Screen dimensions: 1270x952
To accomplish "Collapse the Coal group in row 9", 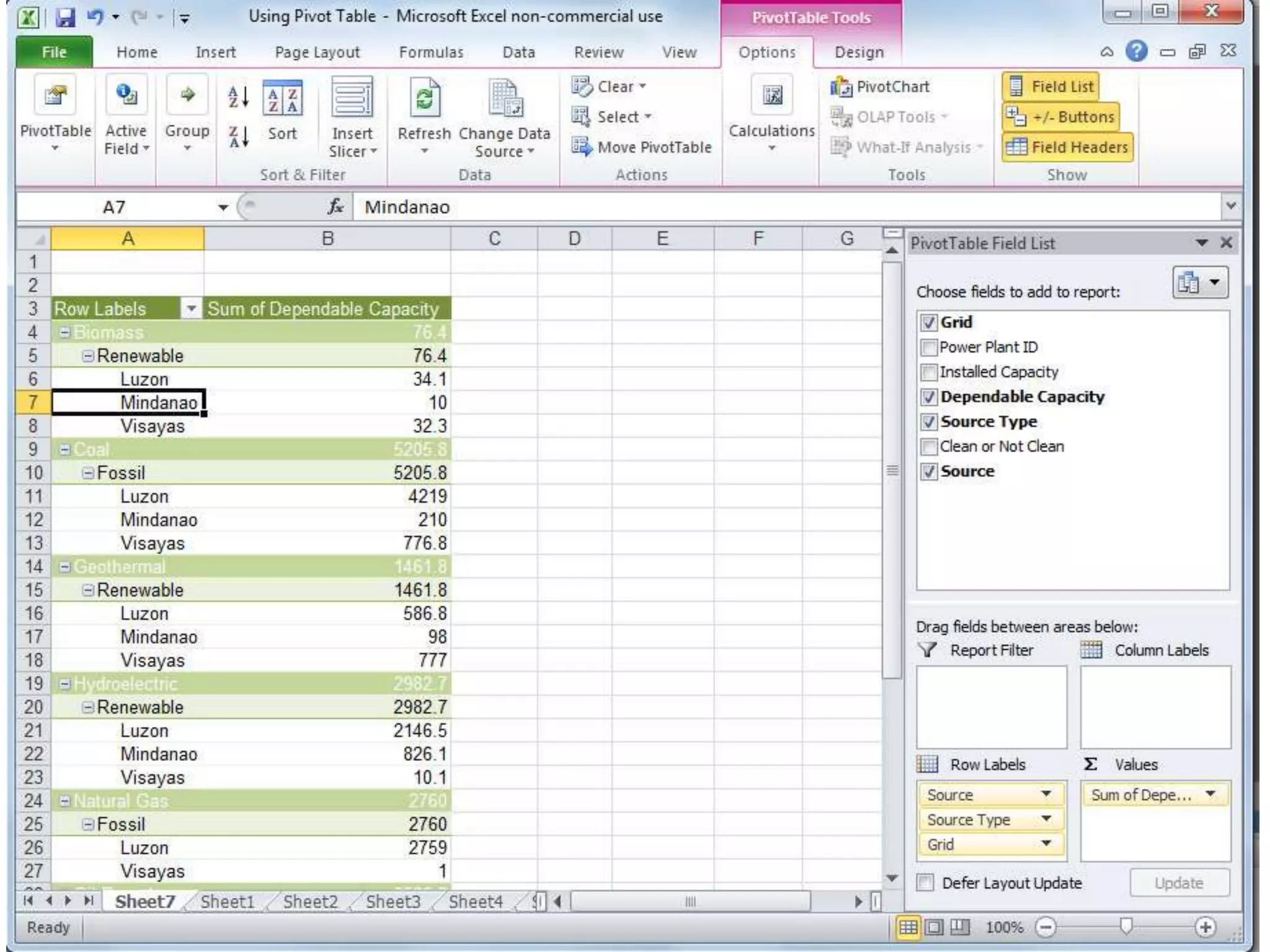I will click(x=64, y=449).
